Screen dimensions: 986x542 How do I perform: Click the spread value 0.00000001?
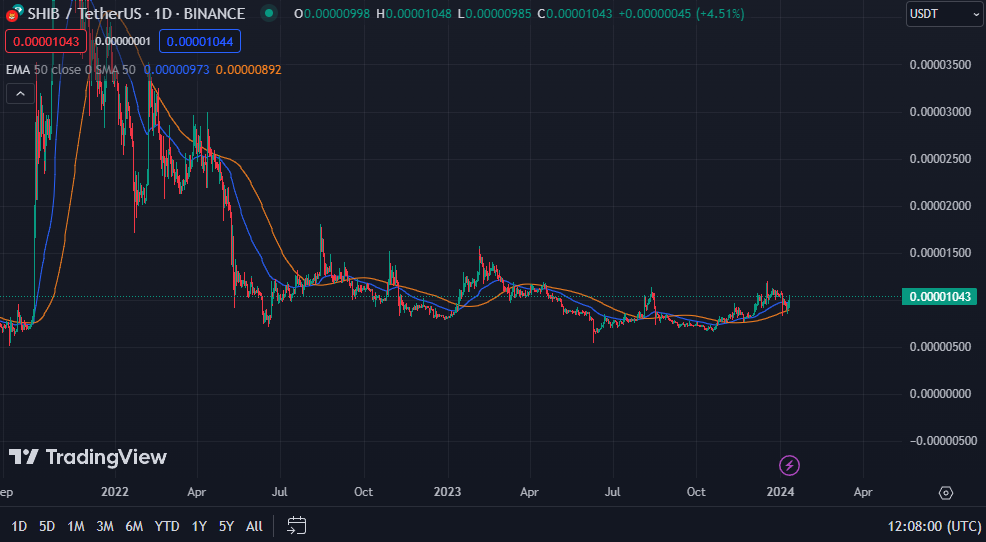point(123,41)
